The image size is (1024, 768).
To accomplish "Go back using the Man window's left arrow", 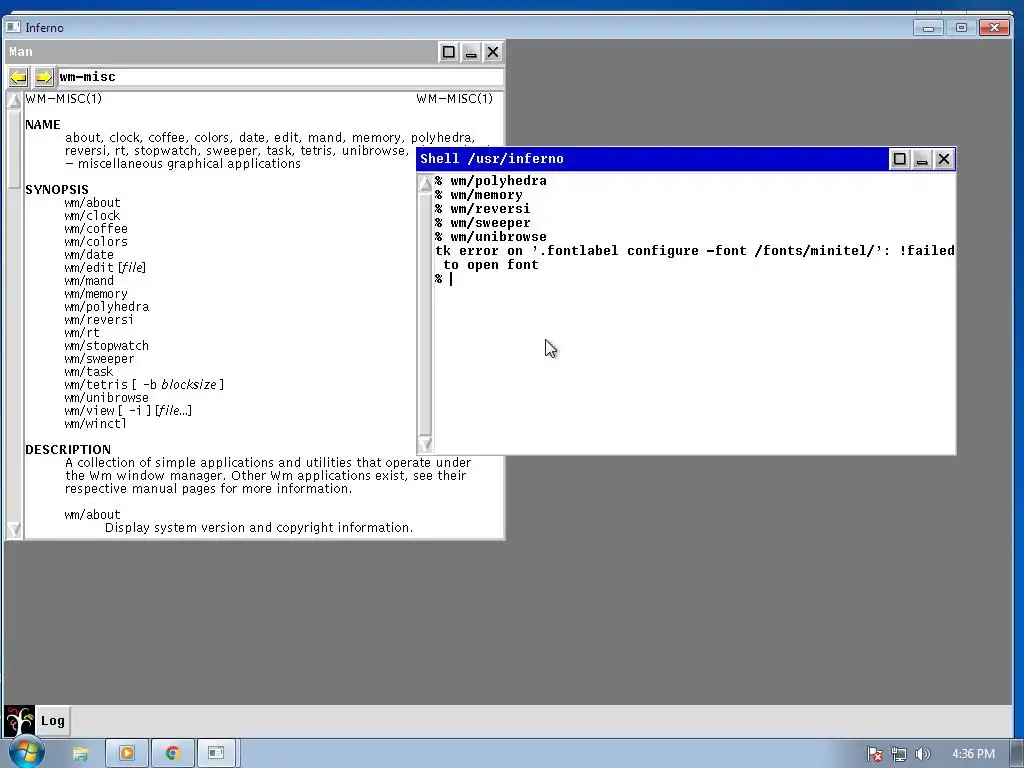I will [18, 77].
